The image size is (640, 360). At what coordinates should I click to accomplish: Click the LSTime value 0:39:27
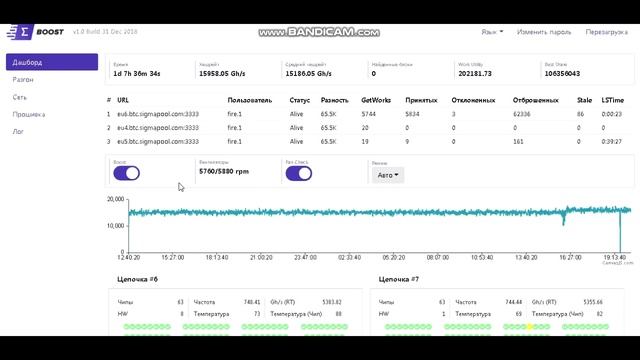[611, 142]
